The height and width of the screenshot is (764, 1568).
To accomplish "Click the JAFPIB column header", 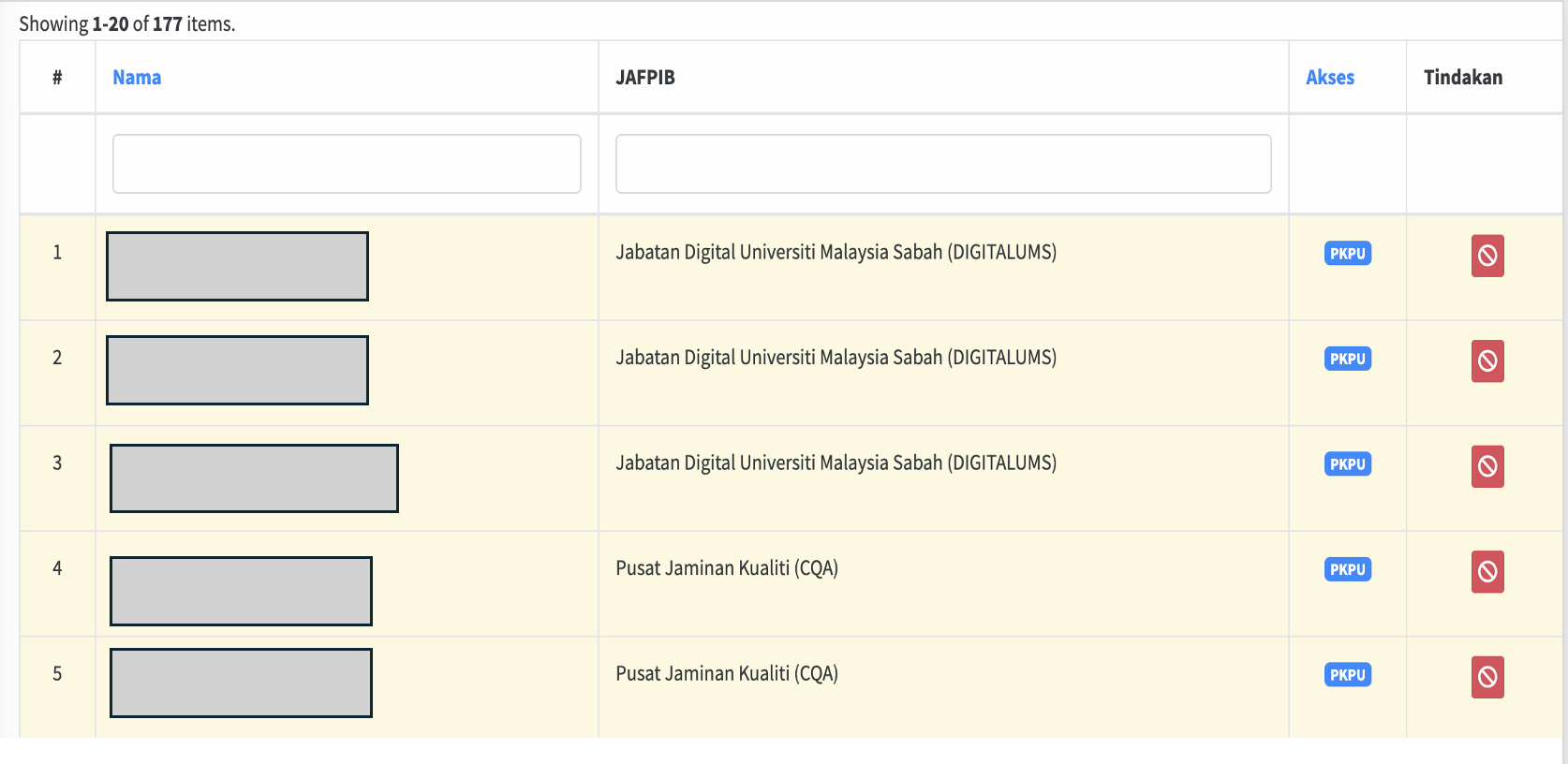I will pyautogui.click(x=644, y=78).
